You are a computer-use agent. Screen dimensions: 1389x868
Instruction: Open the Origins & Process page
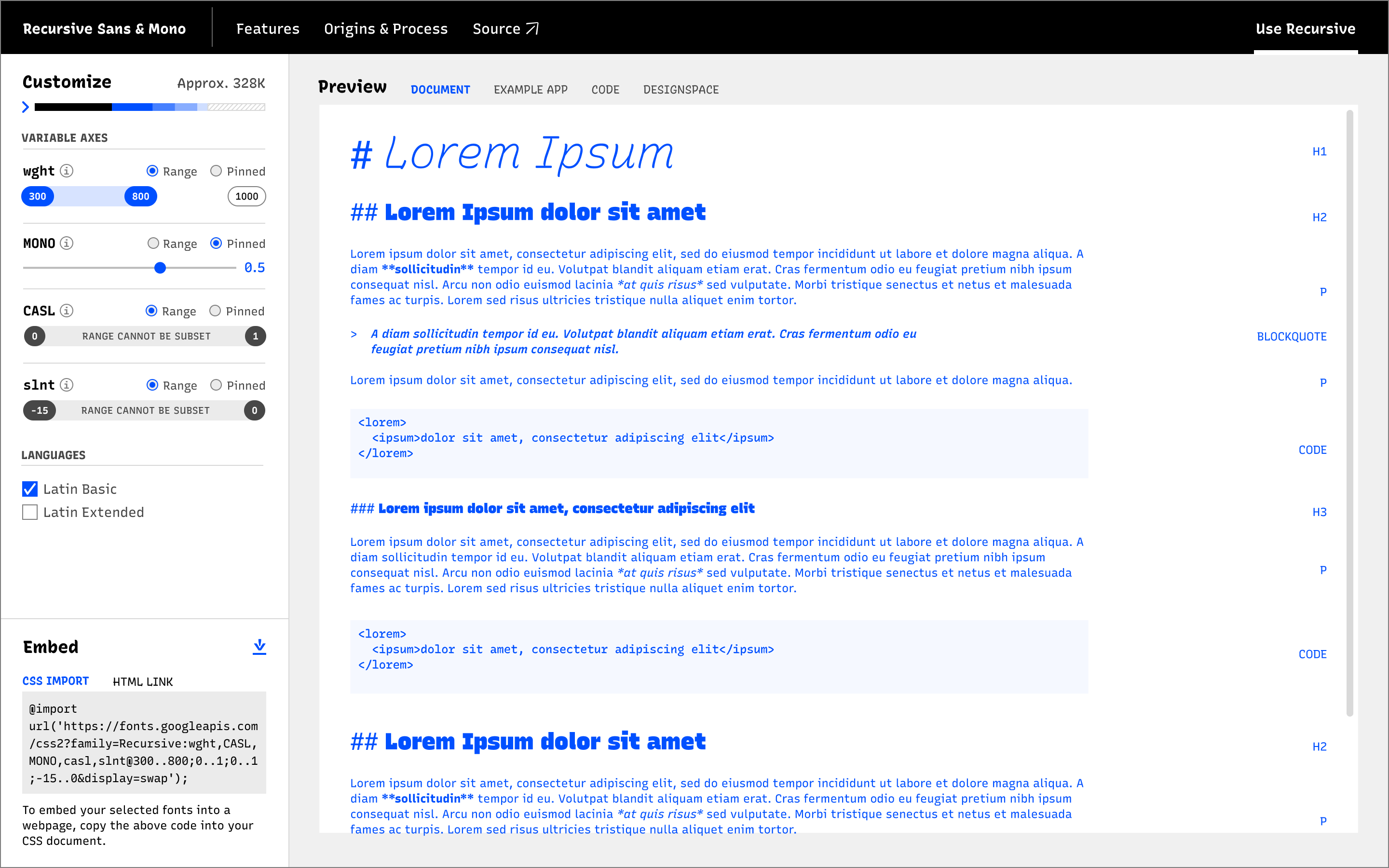tap(386, 28)
